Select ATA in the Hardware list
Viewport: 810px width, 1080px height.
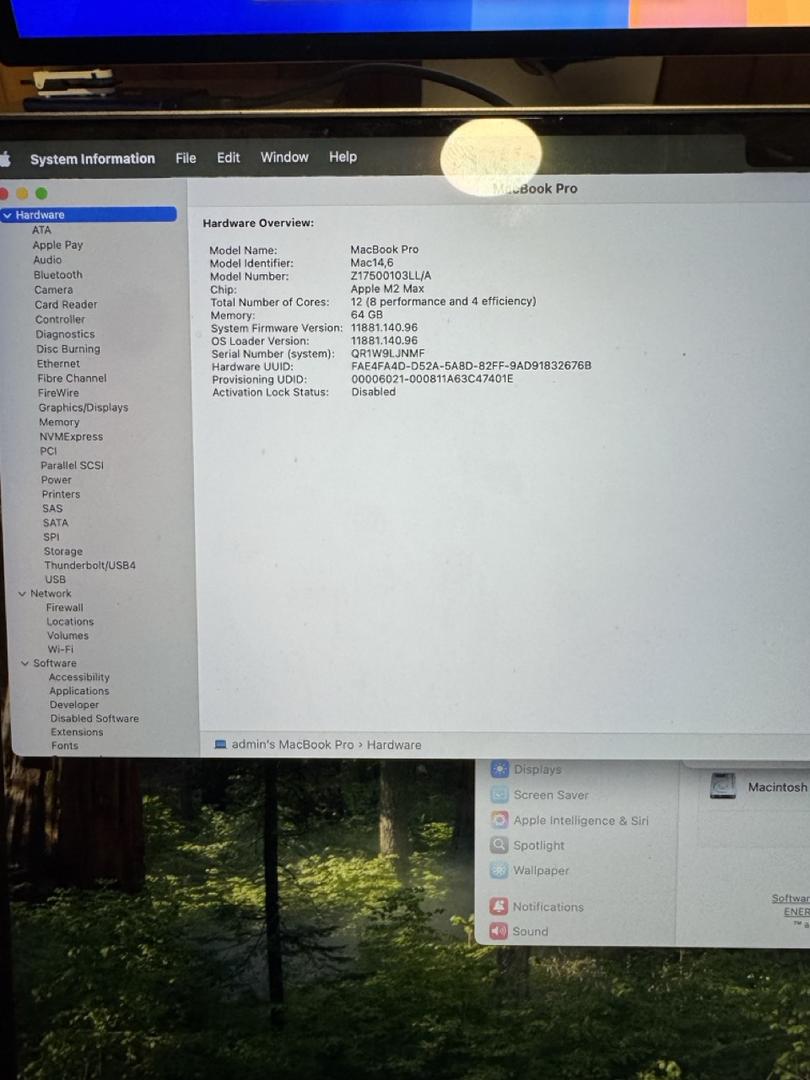click(x=41, y=230)
